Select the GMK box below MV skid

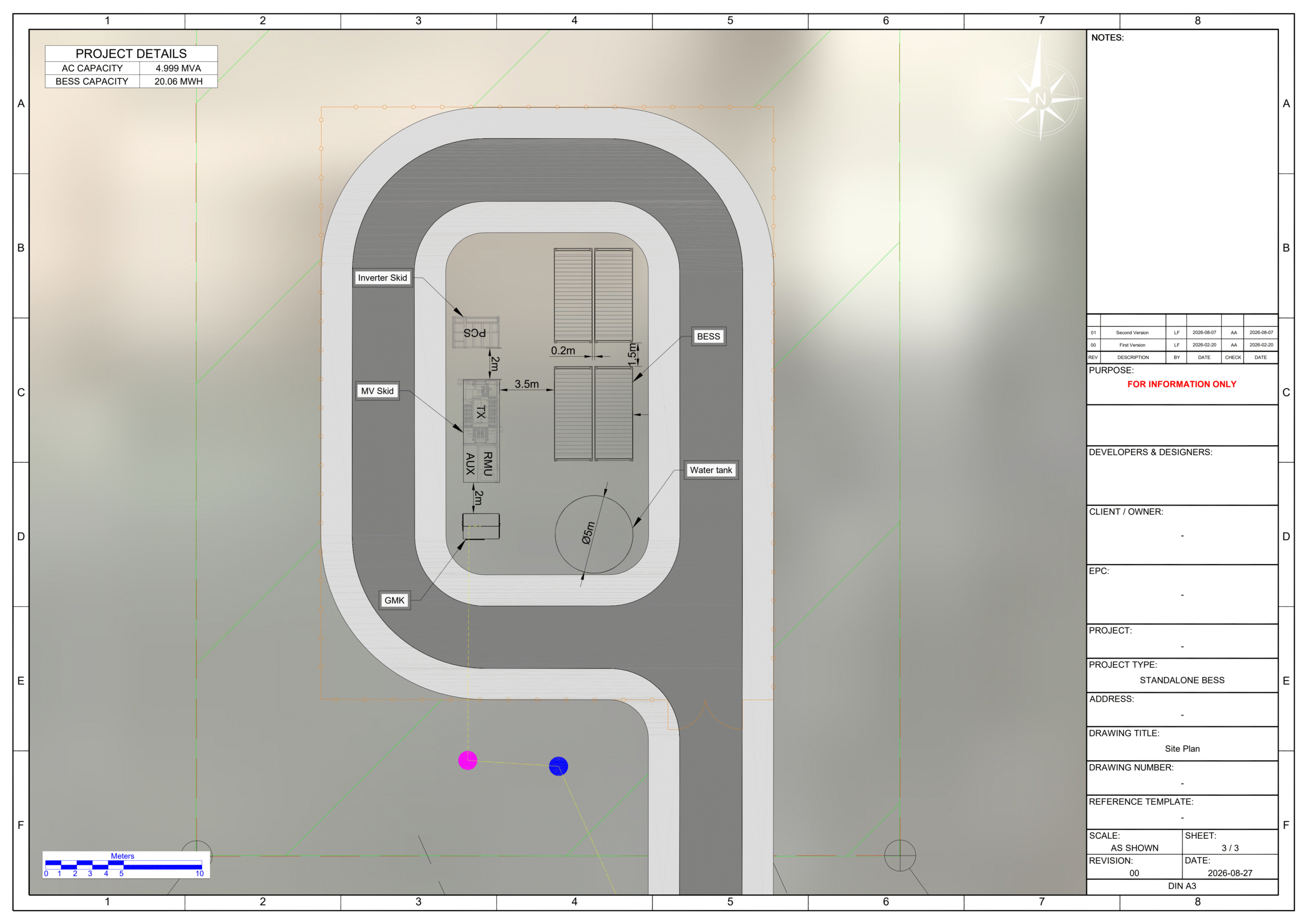481,526
